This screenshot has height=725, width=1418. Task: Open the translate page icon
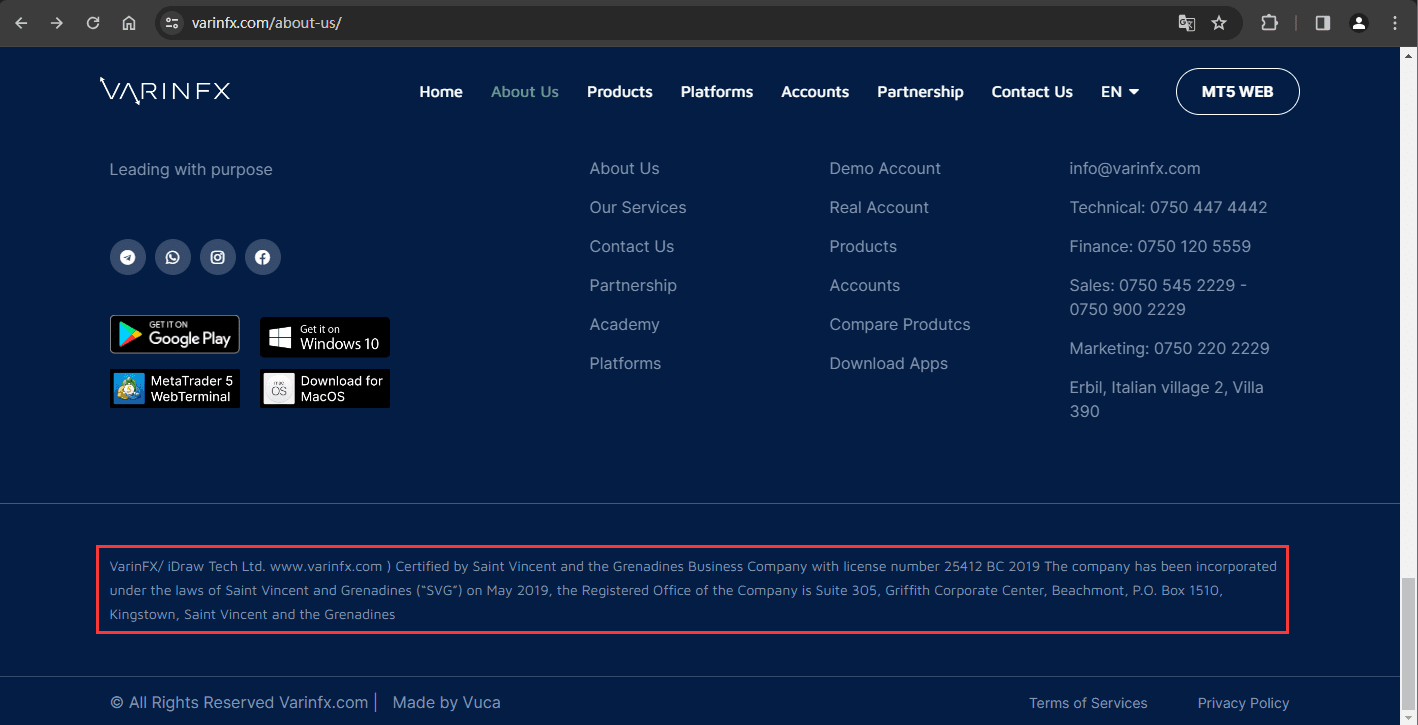click(x=1187, y=23)
